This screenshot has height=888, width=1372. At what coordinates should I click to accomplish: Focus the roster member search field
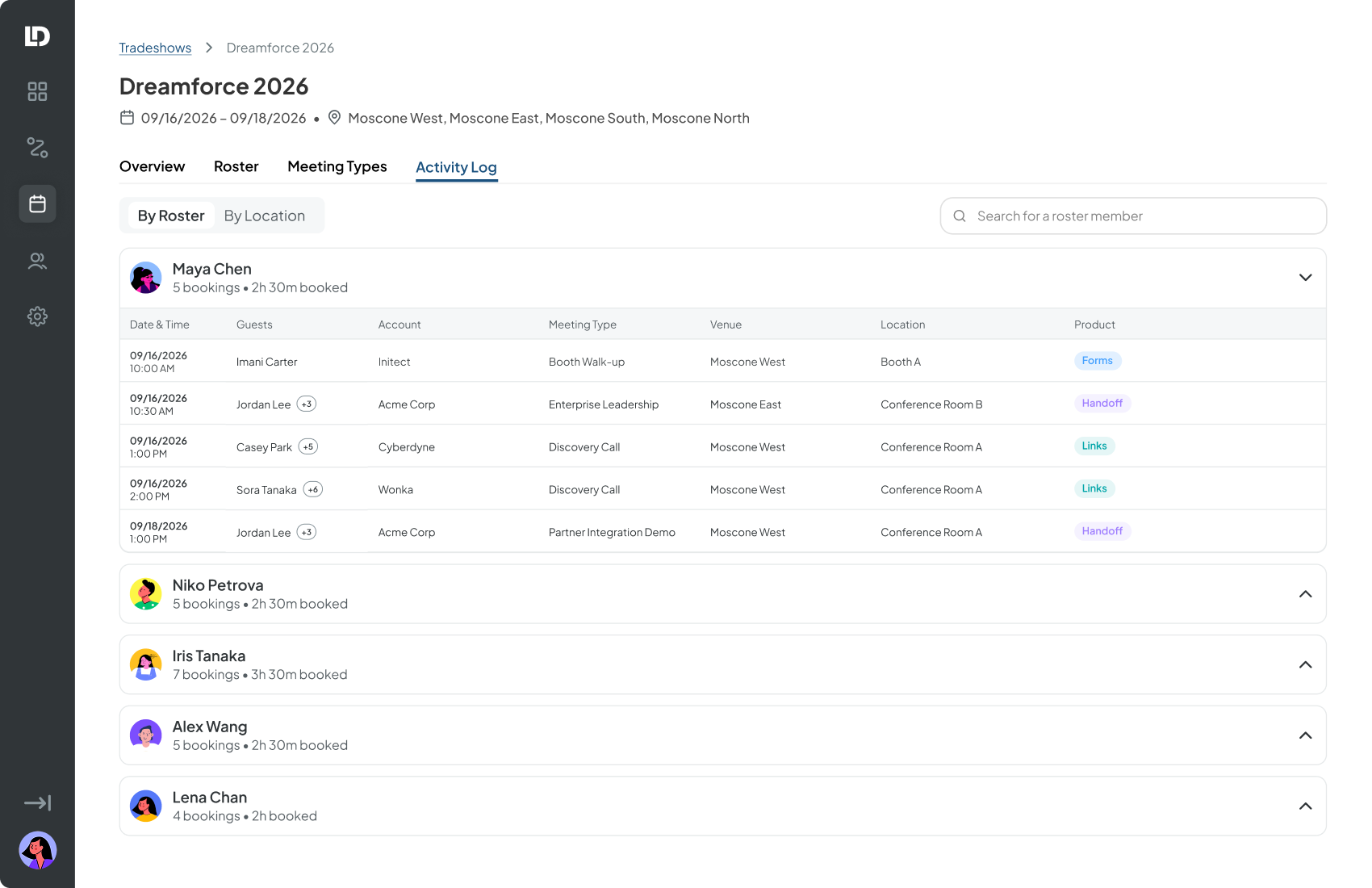[1133, 216]
